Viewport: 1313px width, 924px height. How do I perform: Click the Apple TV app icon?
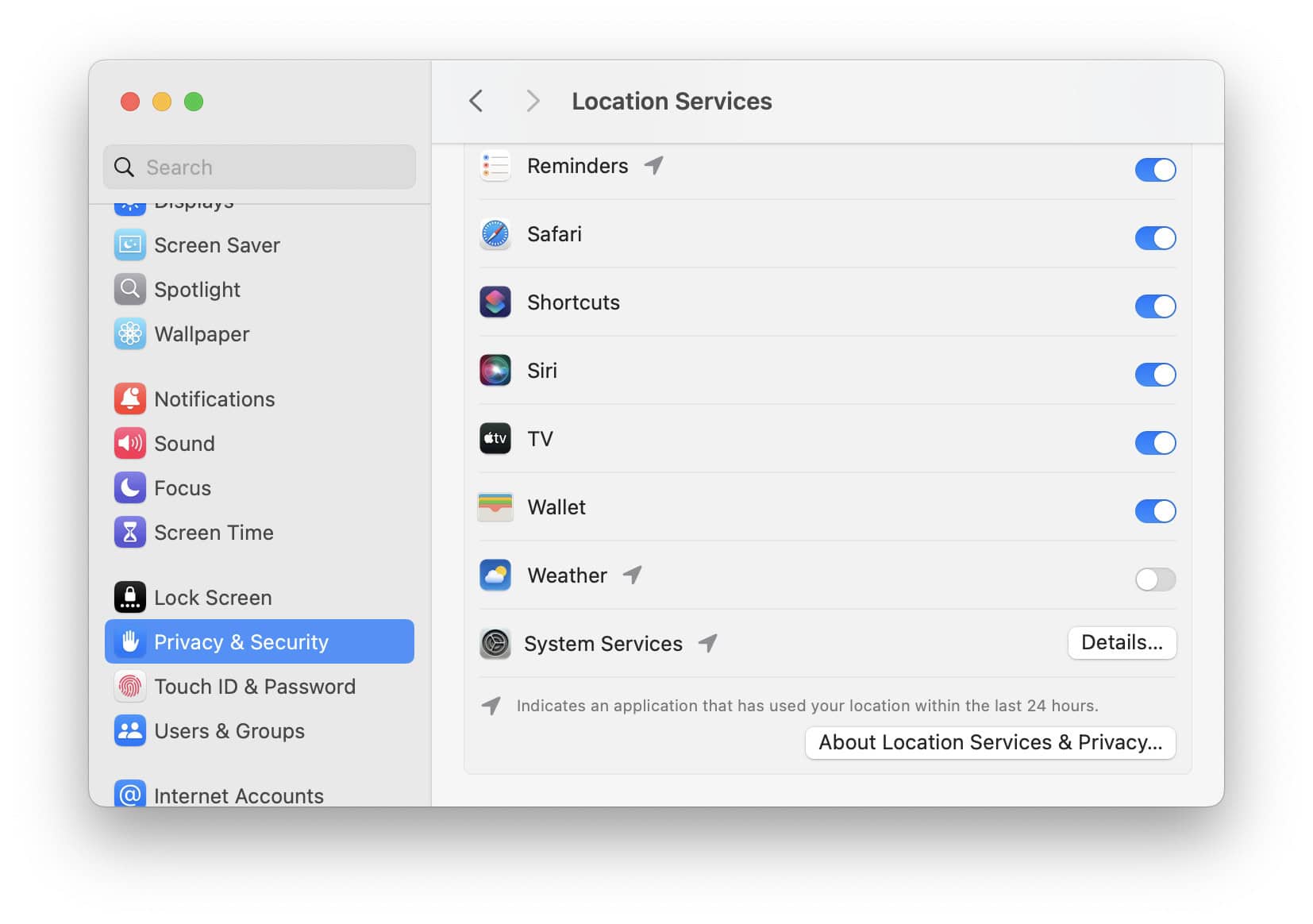(x=495, y=439)
